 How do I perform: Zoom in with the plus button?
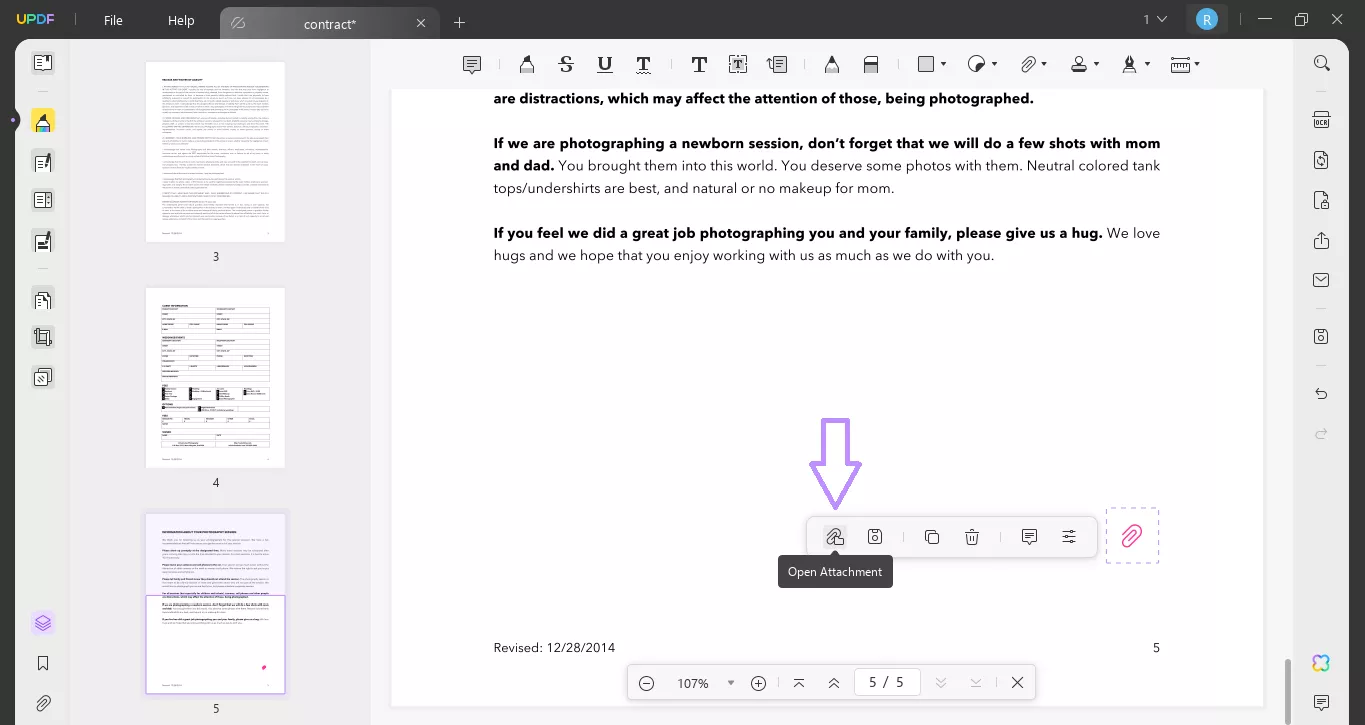(758, 683)
